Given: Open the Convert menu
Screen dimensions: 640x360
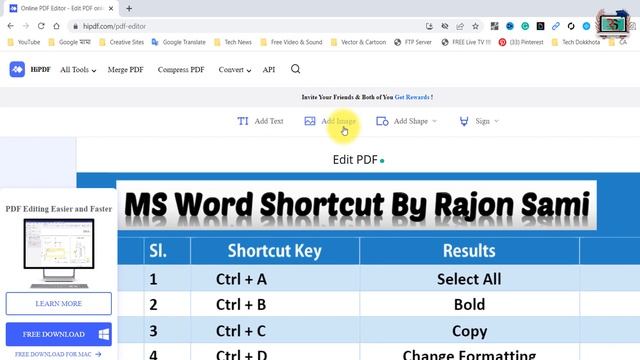Looking at the screenshot, I should coord(235,70).
